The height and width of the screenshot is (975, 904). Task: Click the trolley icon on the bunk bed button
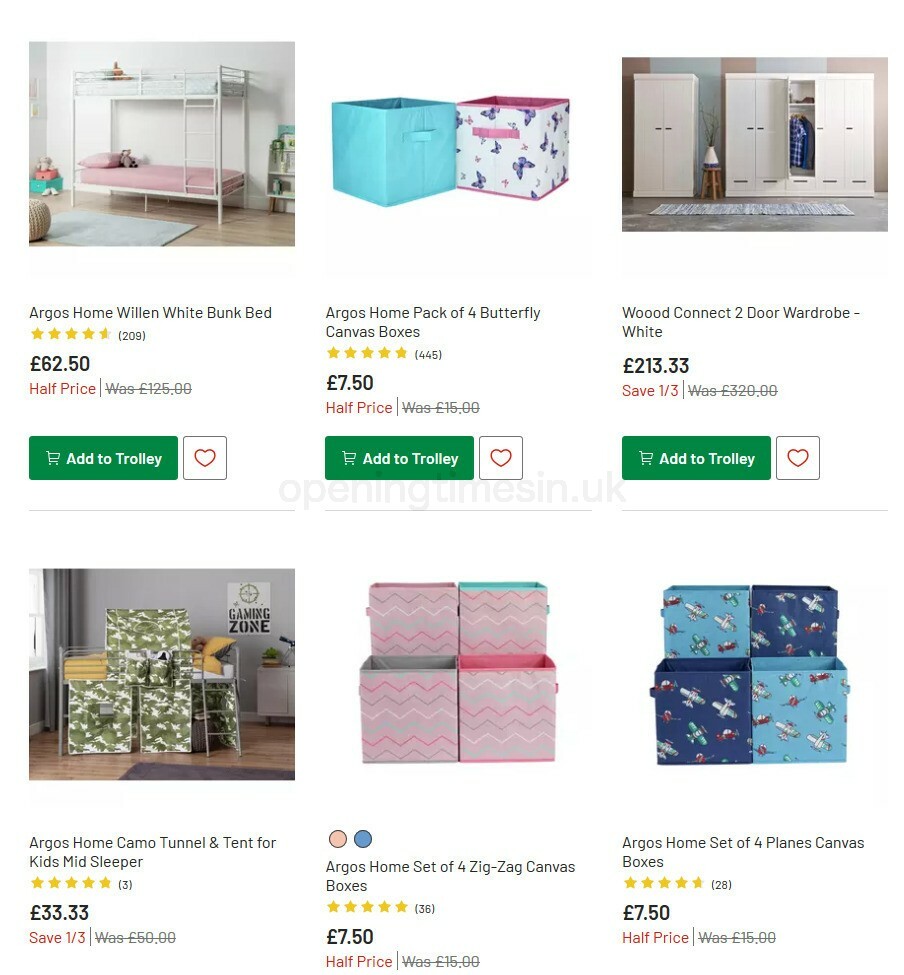click(52, 458)
